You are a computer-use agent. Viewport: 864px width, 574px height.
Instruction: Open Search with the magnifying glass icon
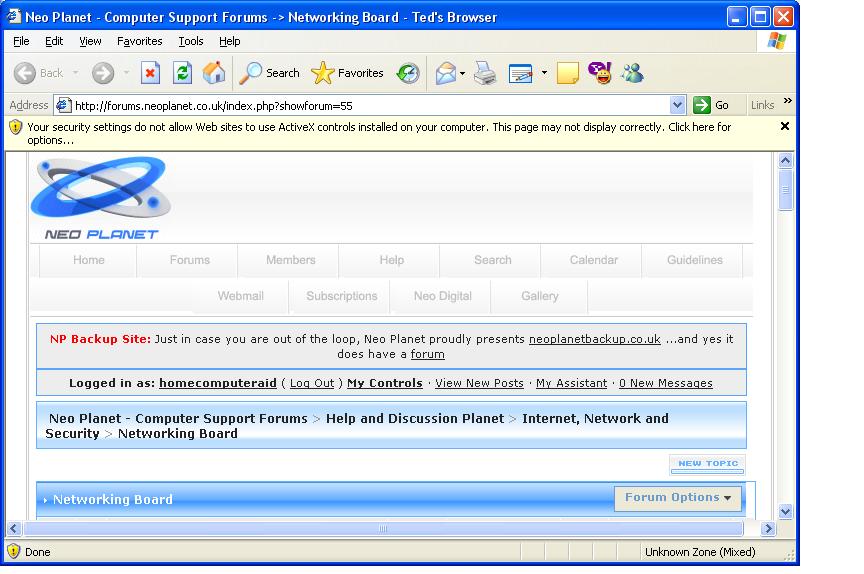tap(251, 73)
